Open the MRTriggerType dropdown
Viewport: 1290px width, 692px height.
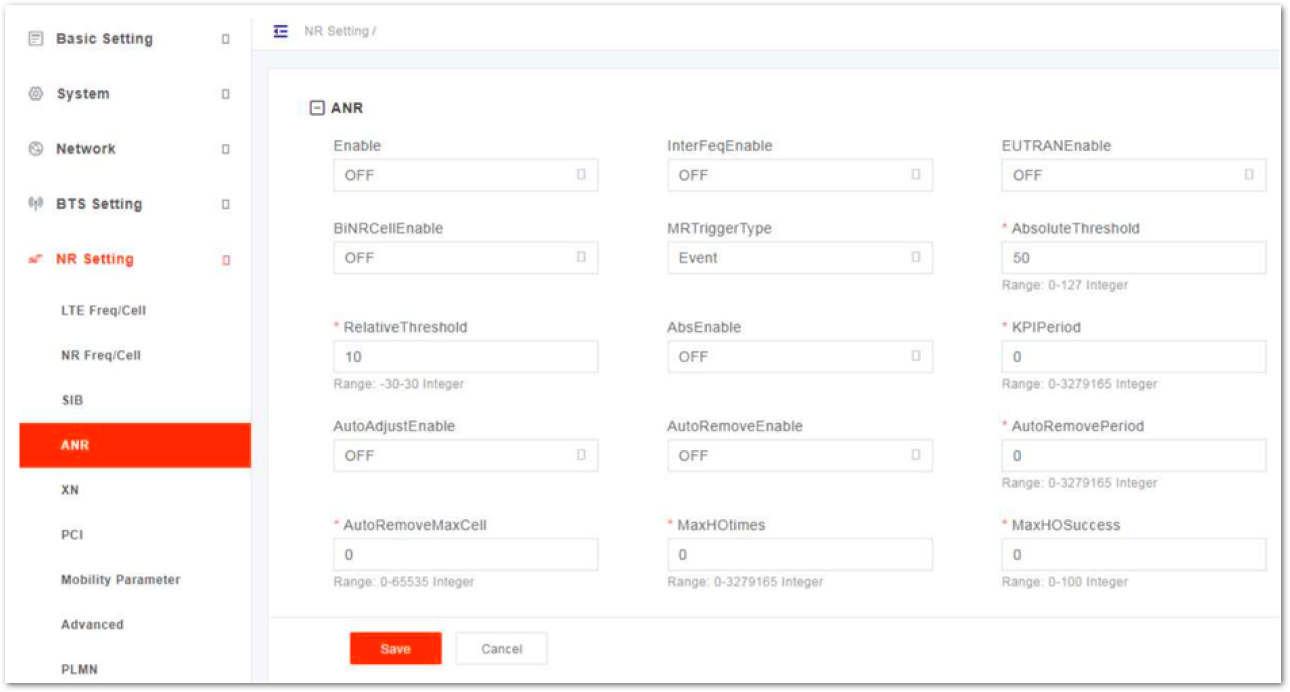(x=800, y=258)
